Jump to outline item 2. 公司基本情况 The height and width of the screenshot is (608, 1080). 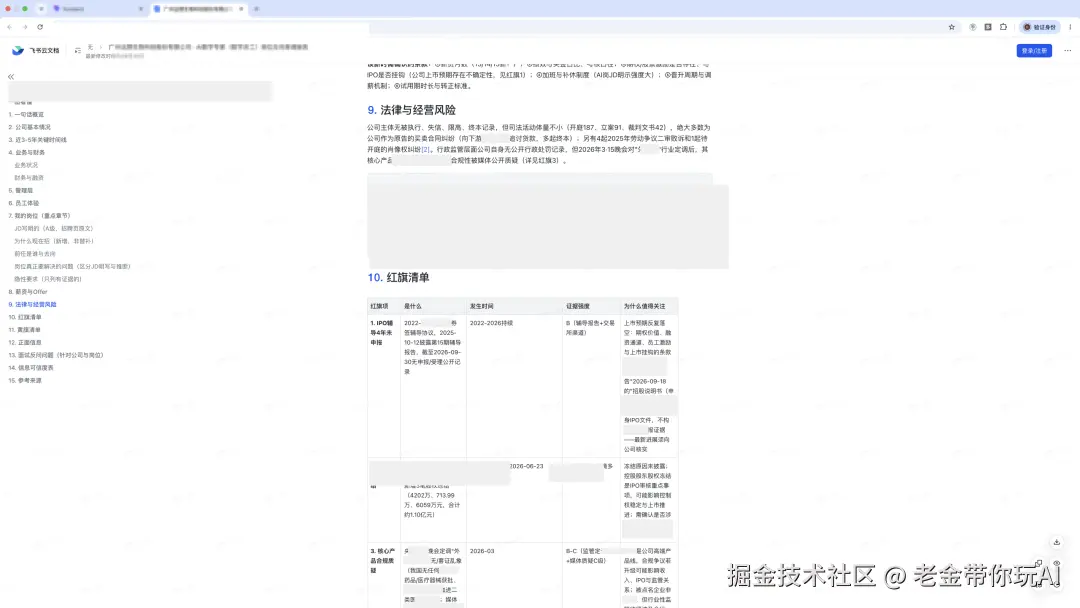pos(30,127)
